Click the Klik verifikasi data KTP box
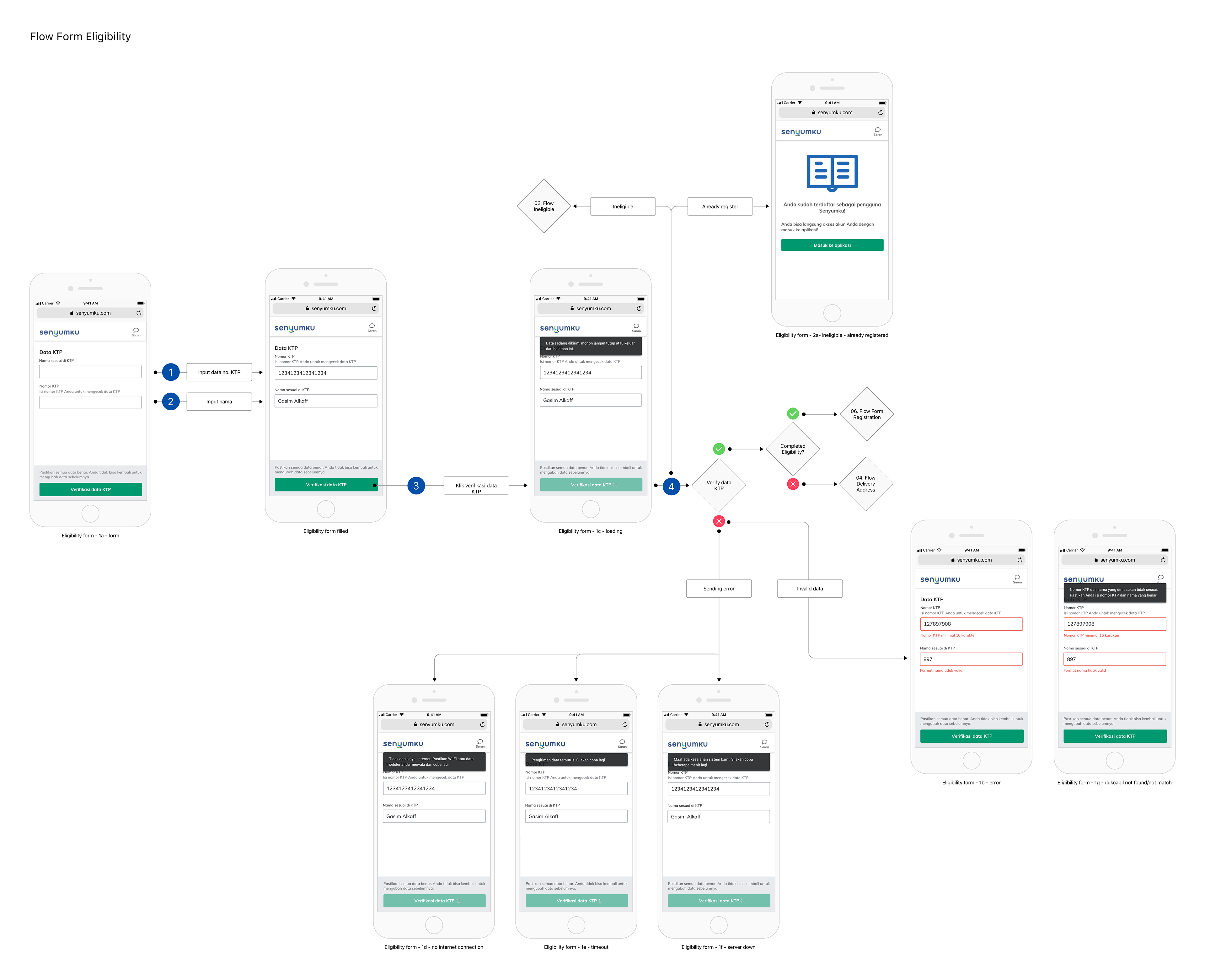 click(x=476, y=486)
